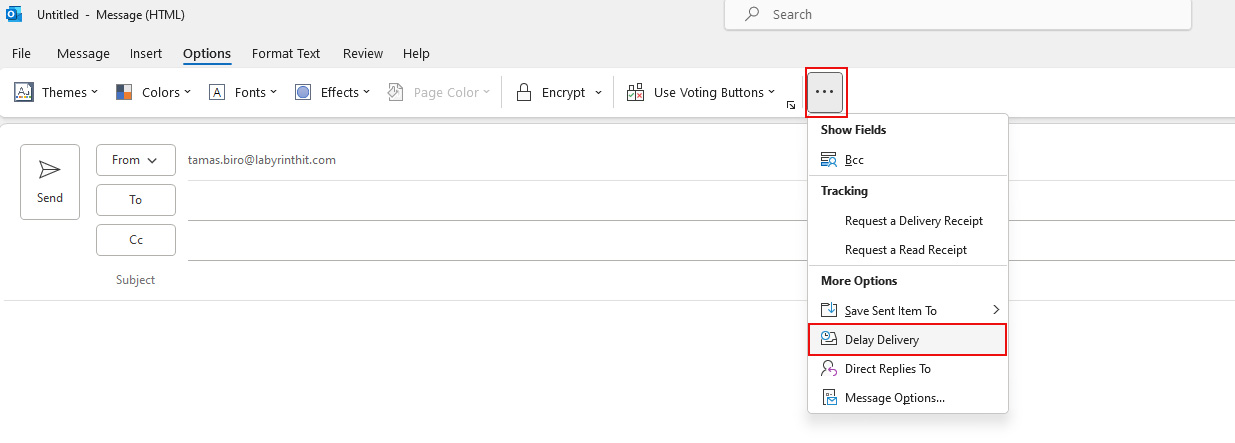Click the To recipients button
Image resolution: width=1235 pixels, height=443 pixels.
(136, 200)
